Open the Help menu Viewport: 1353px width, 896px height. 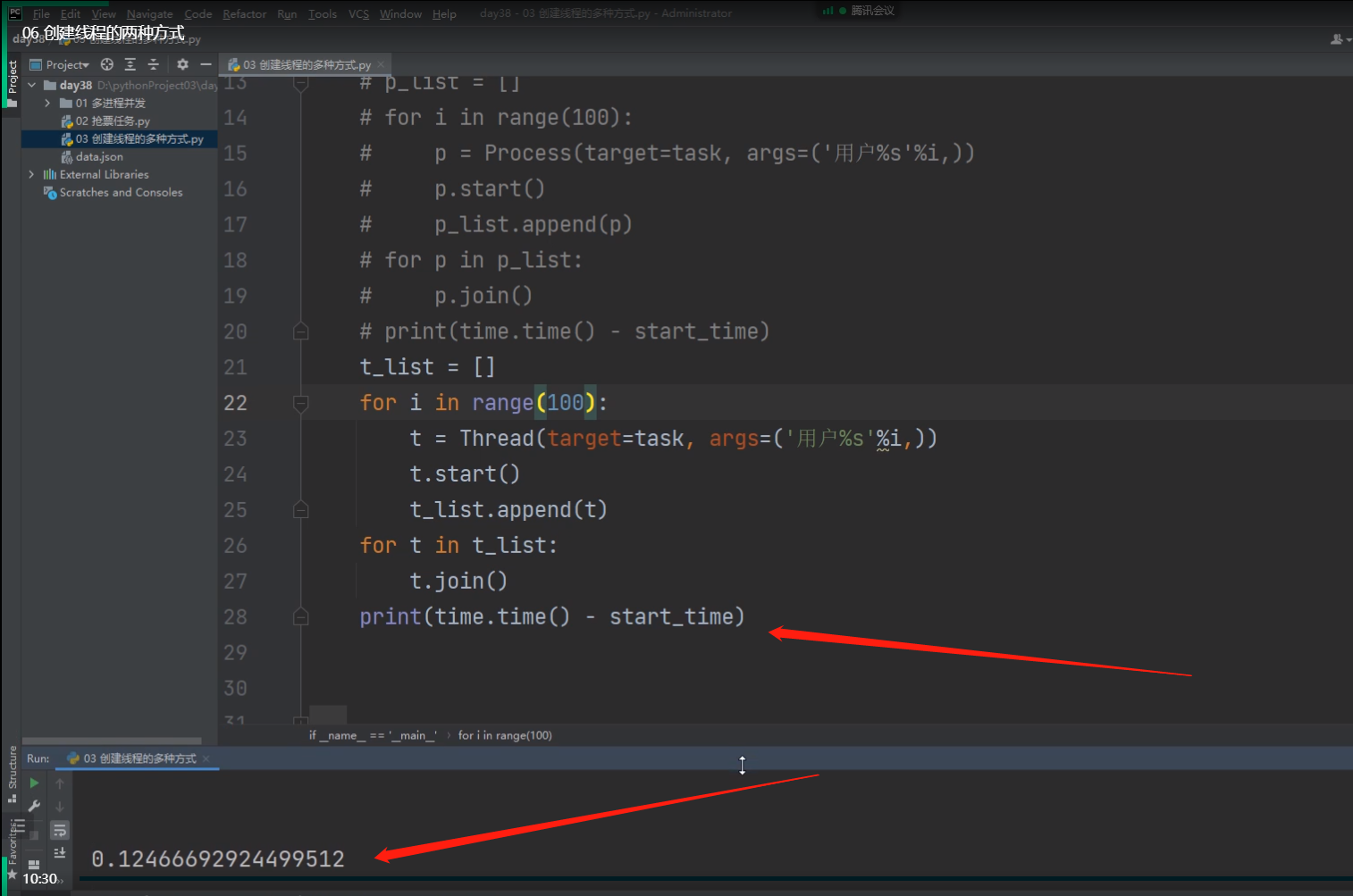pos(444,14)
